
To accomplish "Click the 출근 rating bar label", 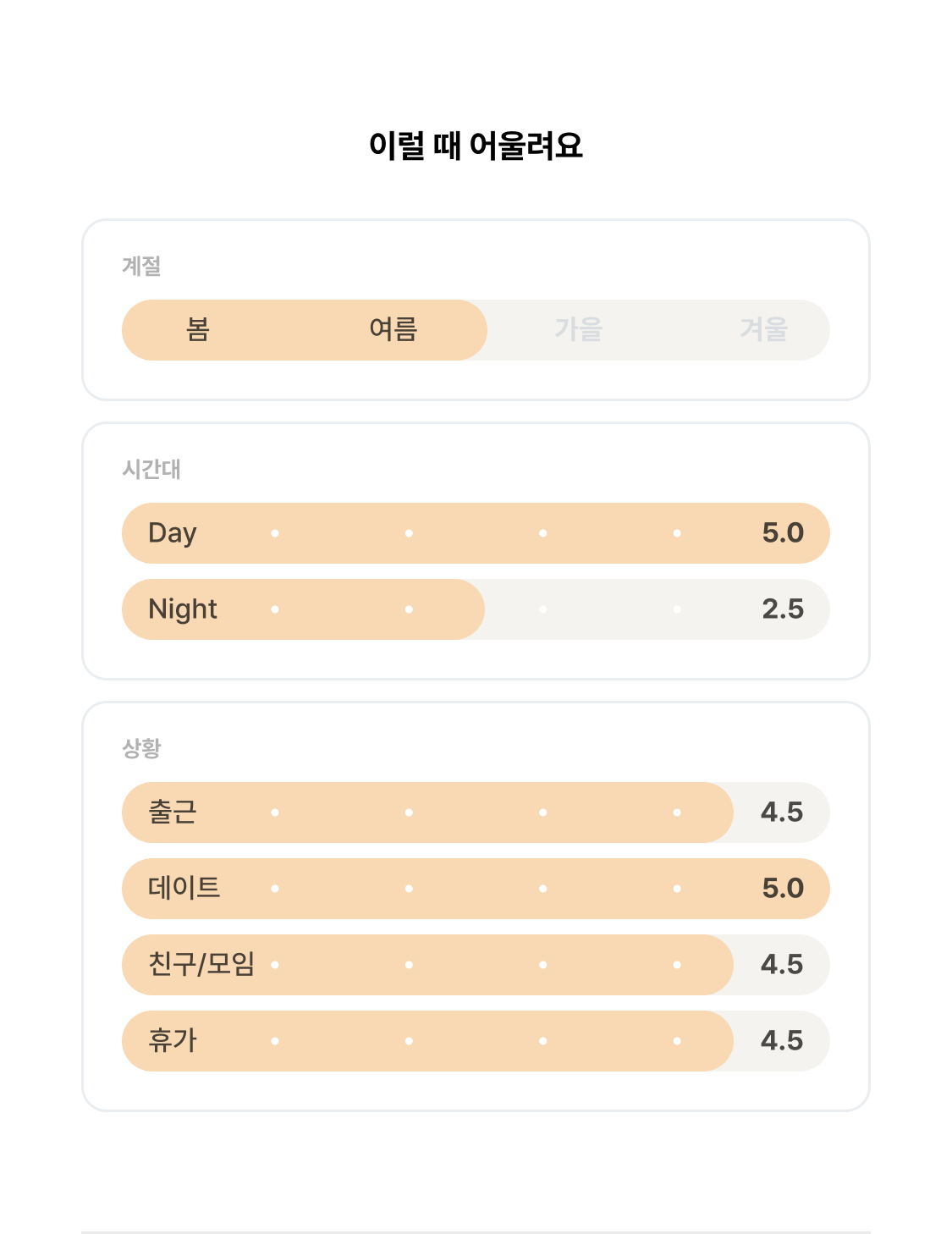I will (173, 813).
